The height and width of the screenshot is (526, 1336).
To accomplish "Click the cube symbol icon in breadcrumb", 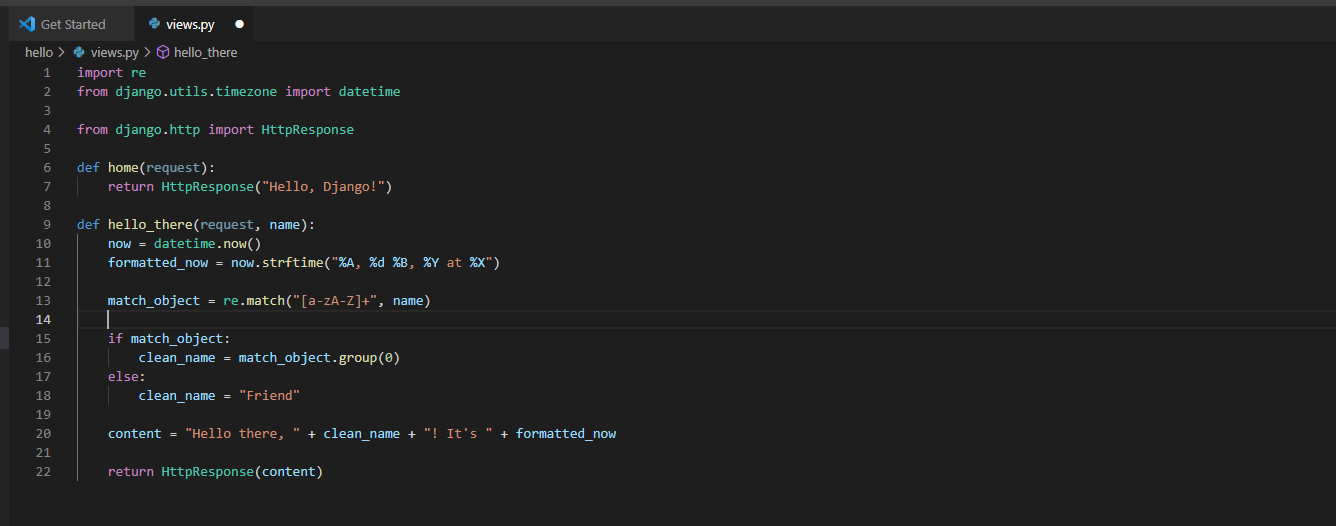I will [163, 52].
